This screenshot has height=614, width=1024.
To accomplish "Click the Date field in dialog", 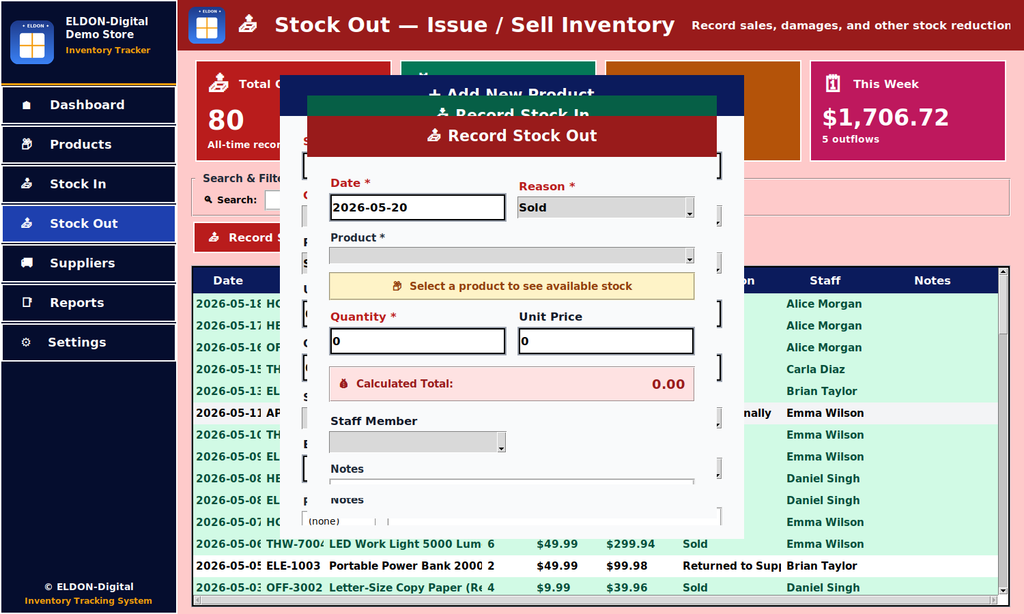I will click(x=417, y=208).
